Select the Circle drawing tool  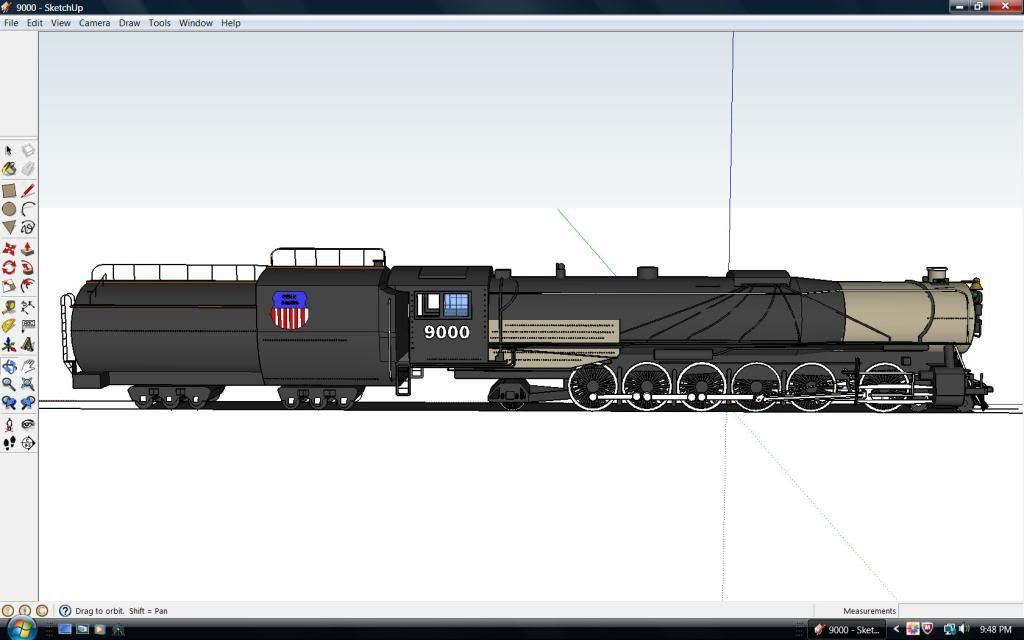tap(8, 209)
